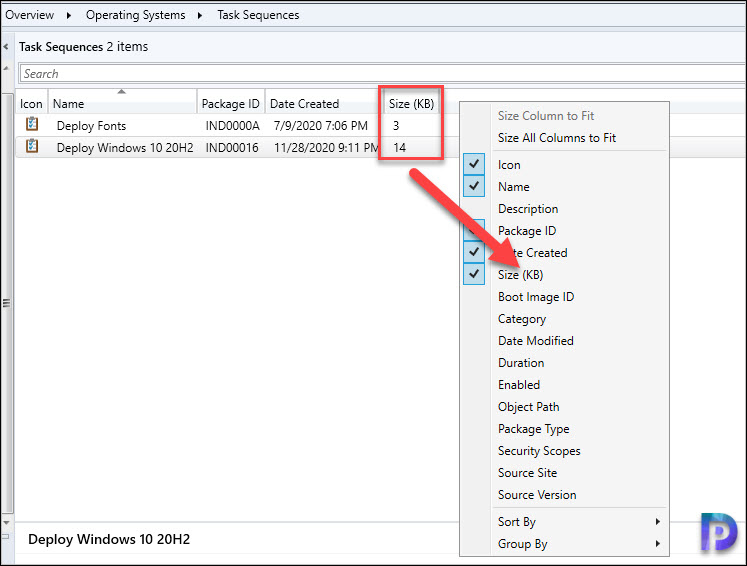Go to Operating Systems breadcrumb
747x566 pixels.
[135, 15]
